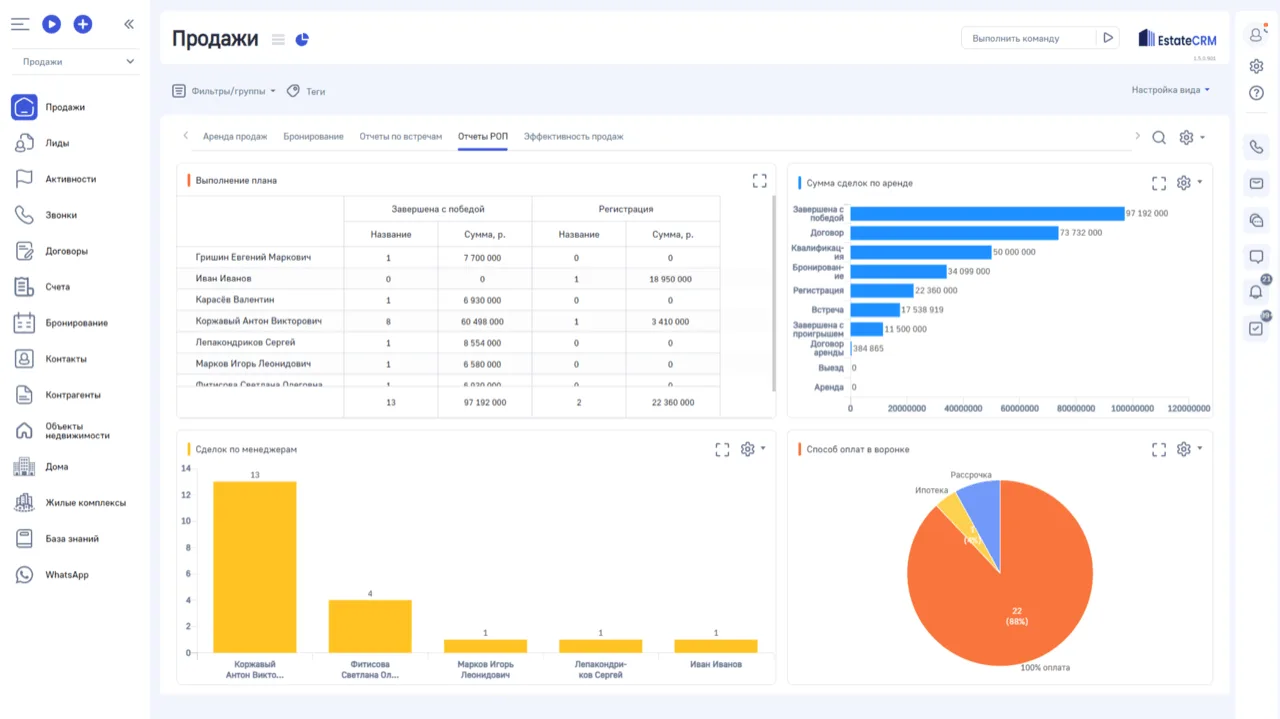The height and width of the screenshot is (719, 1280).
Task: Open Настройка вида dropdown
Action: click(x=1171, y=90)
